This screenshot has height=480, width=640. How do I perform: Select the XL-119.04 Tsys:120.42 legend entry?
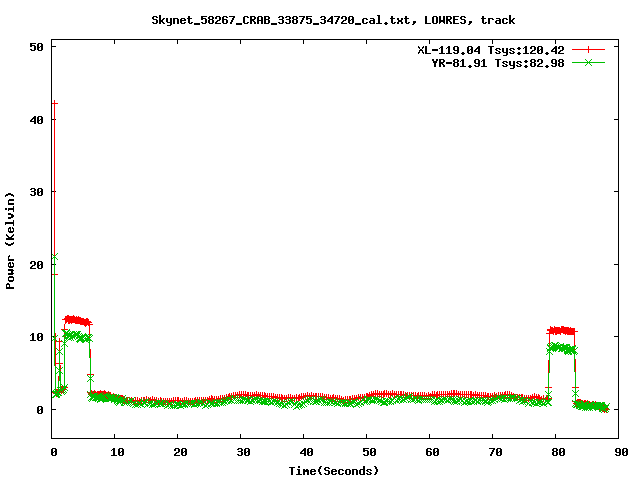click(491, 50)
